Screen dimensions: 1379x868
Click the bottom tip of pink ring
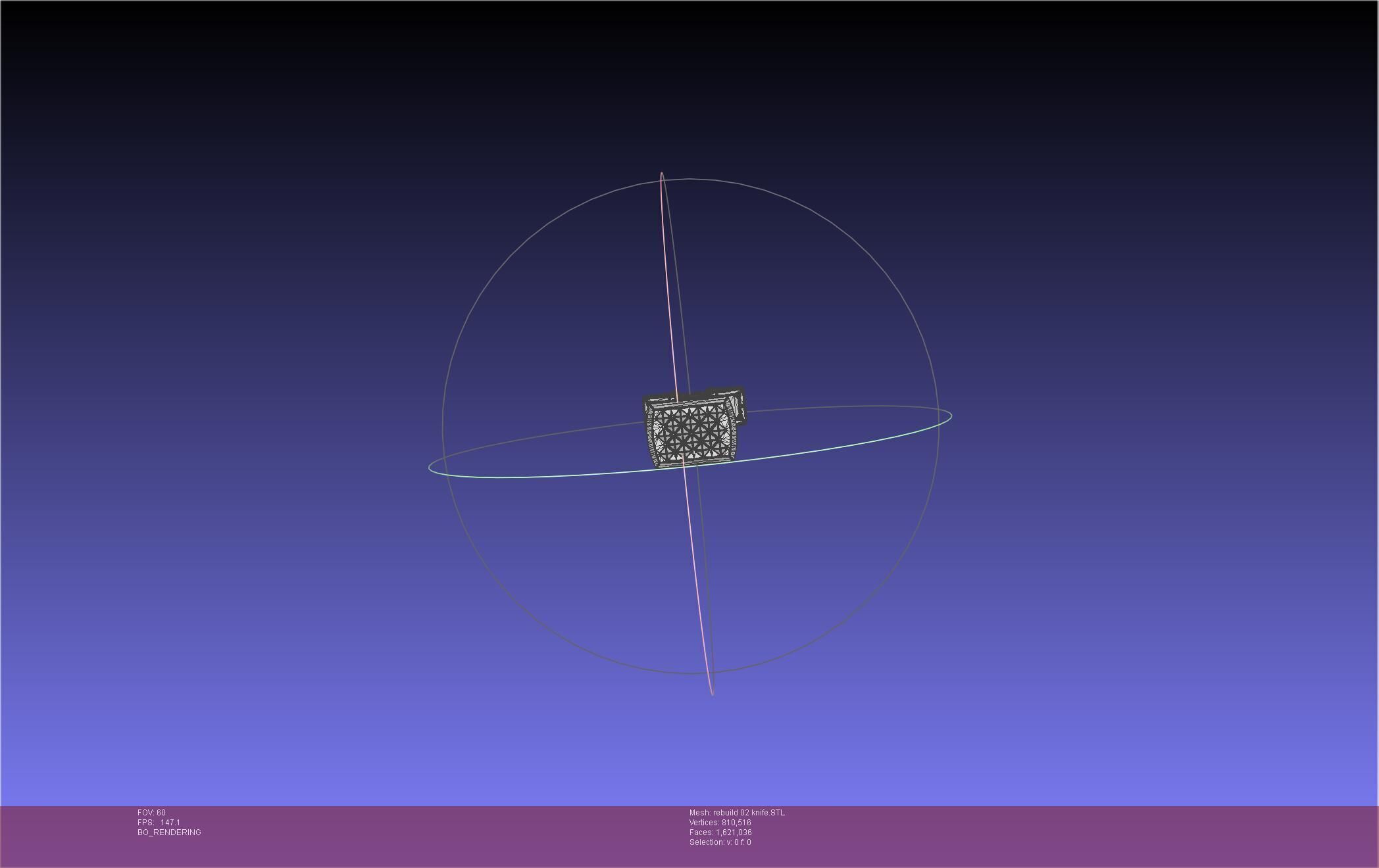tap(712, 693)
